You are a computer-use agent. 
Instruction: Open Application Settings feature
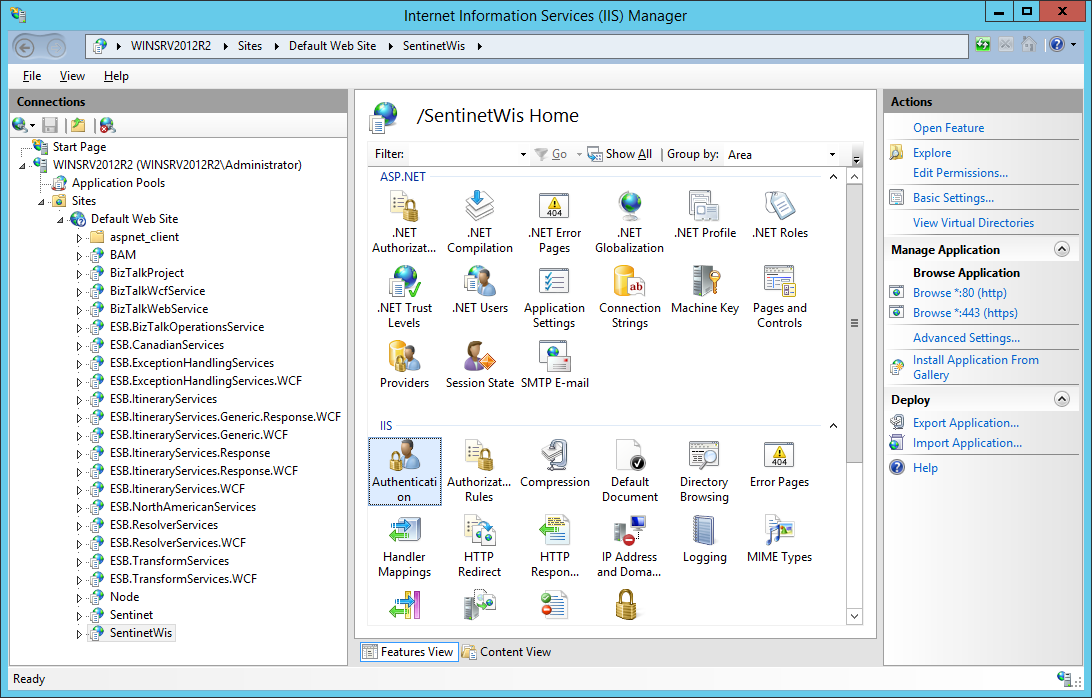coord(554,297)
